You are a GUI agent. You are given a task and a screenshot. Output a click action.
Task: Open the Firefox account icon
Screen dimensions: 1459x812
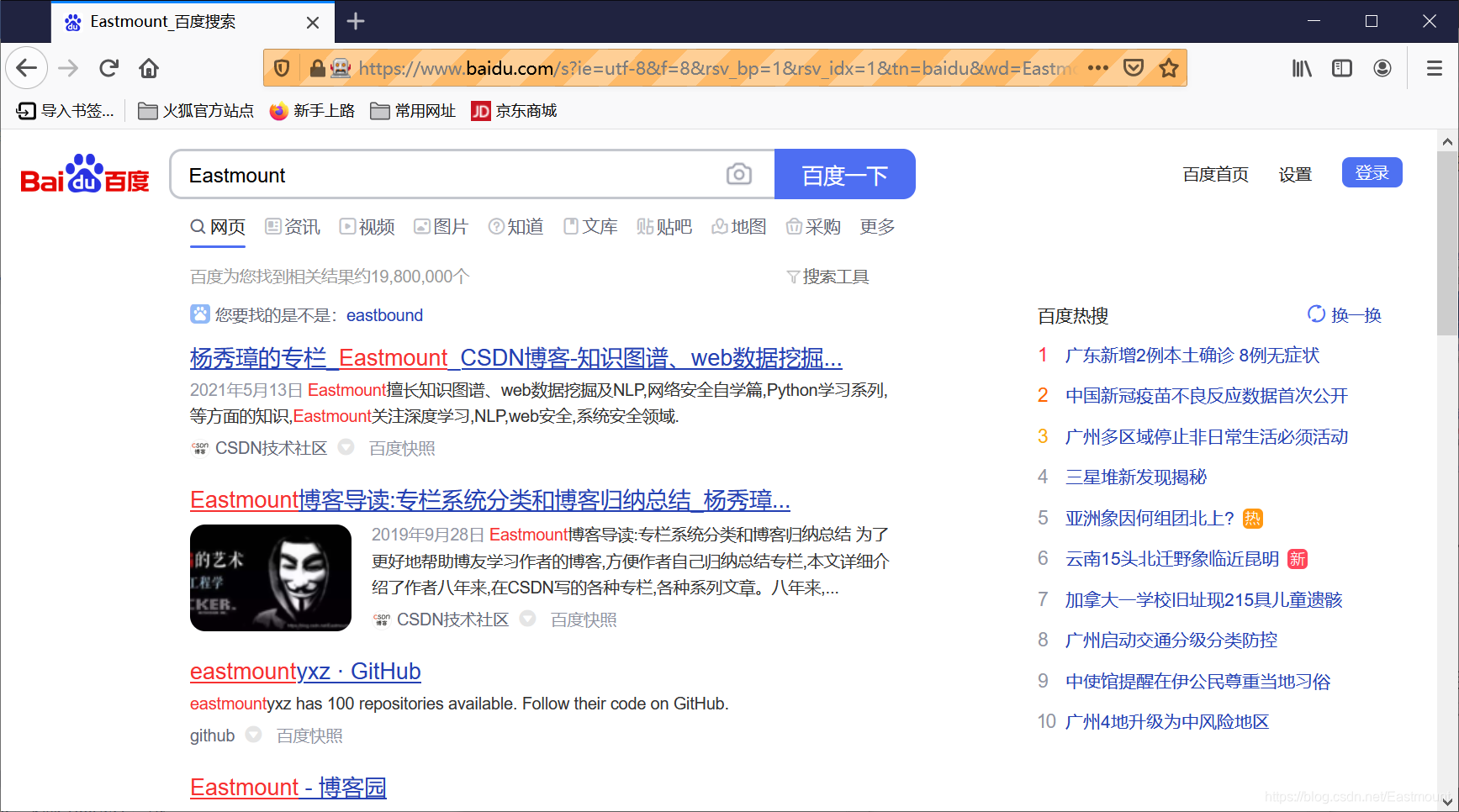coord(1382,68)
